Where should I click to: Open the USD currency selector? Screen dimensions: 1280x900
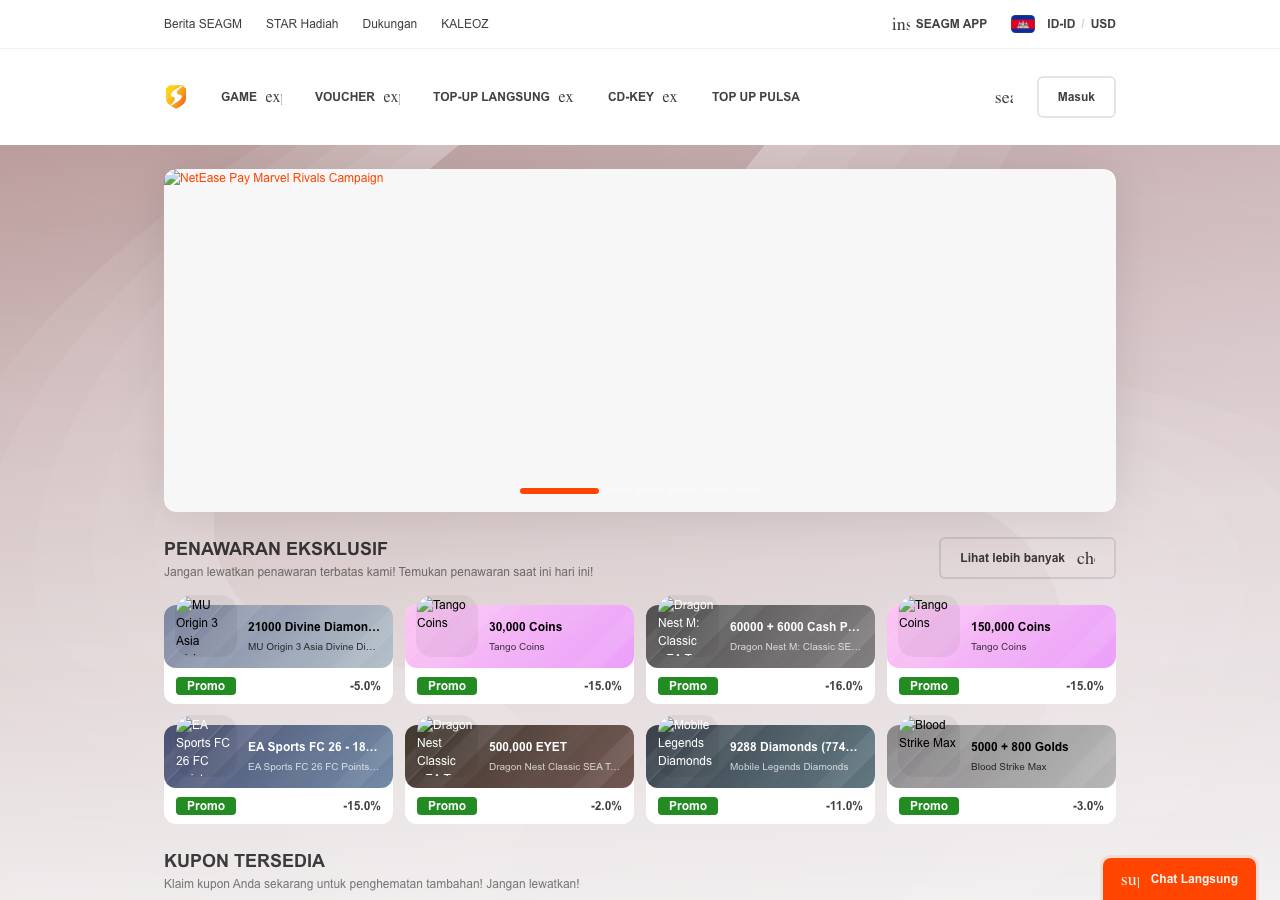1103,24
